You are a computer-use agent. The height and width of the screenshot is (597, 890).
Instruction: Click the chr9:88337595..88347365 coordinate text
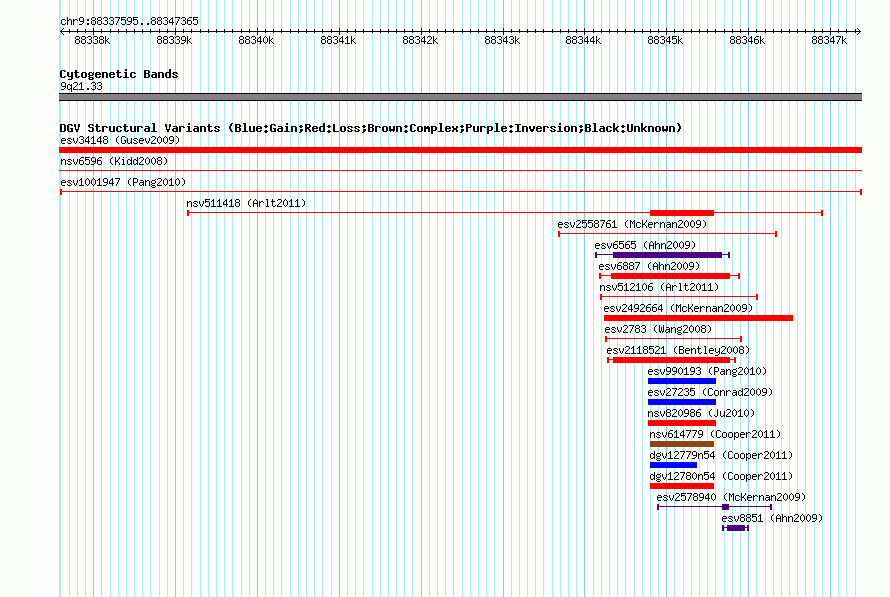129,21
